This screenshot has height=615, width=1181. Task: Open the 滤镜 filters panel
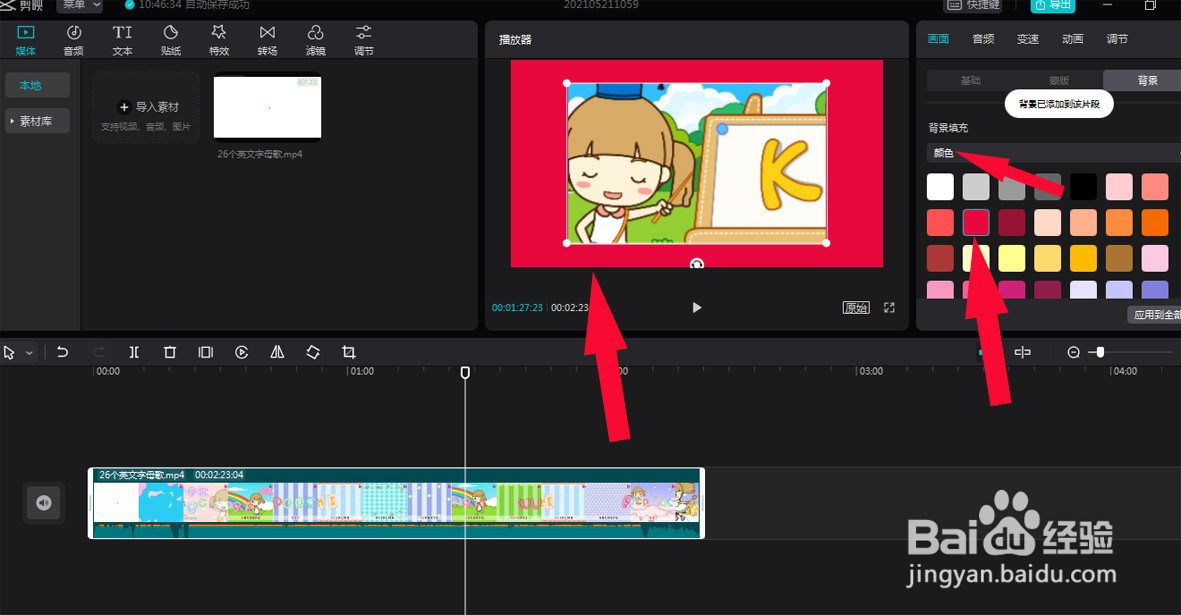pos(316,41)
